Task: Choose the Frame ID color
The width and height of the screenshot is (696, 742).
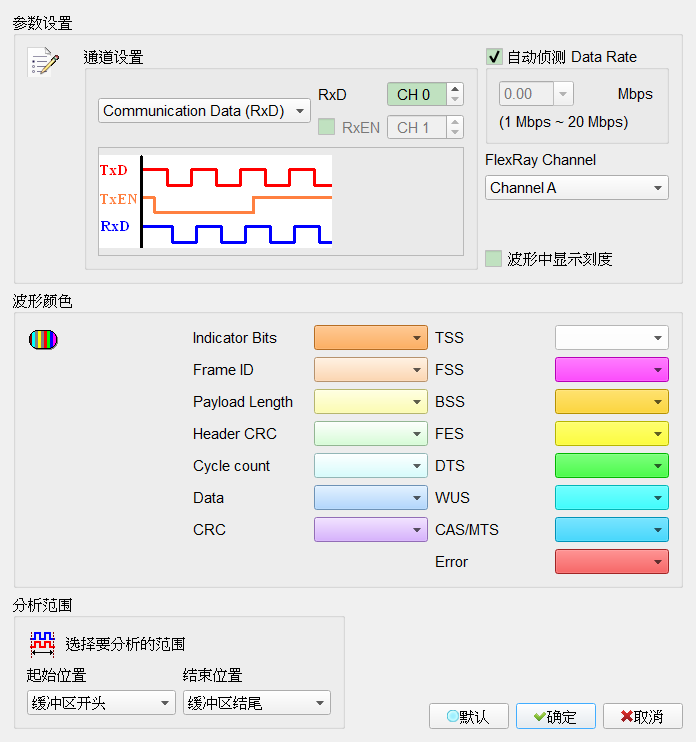Action: click(371, 370)
